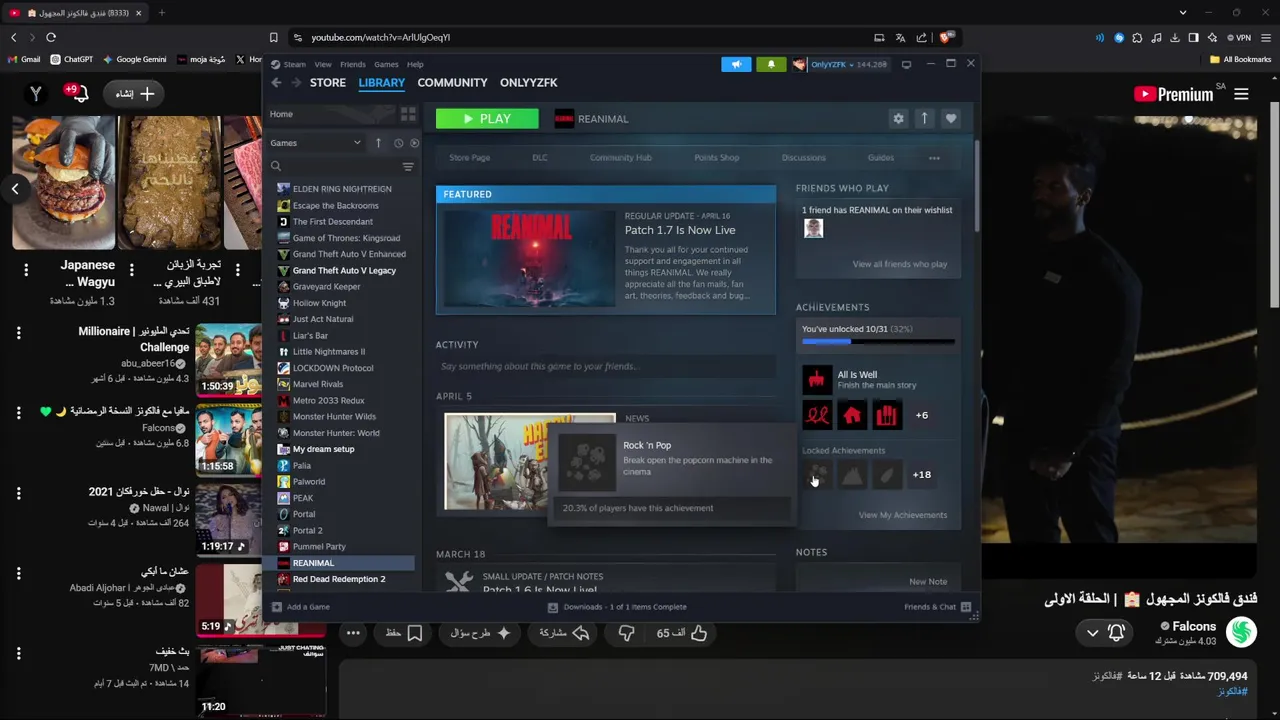Click the library search field

pos(332,167)
